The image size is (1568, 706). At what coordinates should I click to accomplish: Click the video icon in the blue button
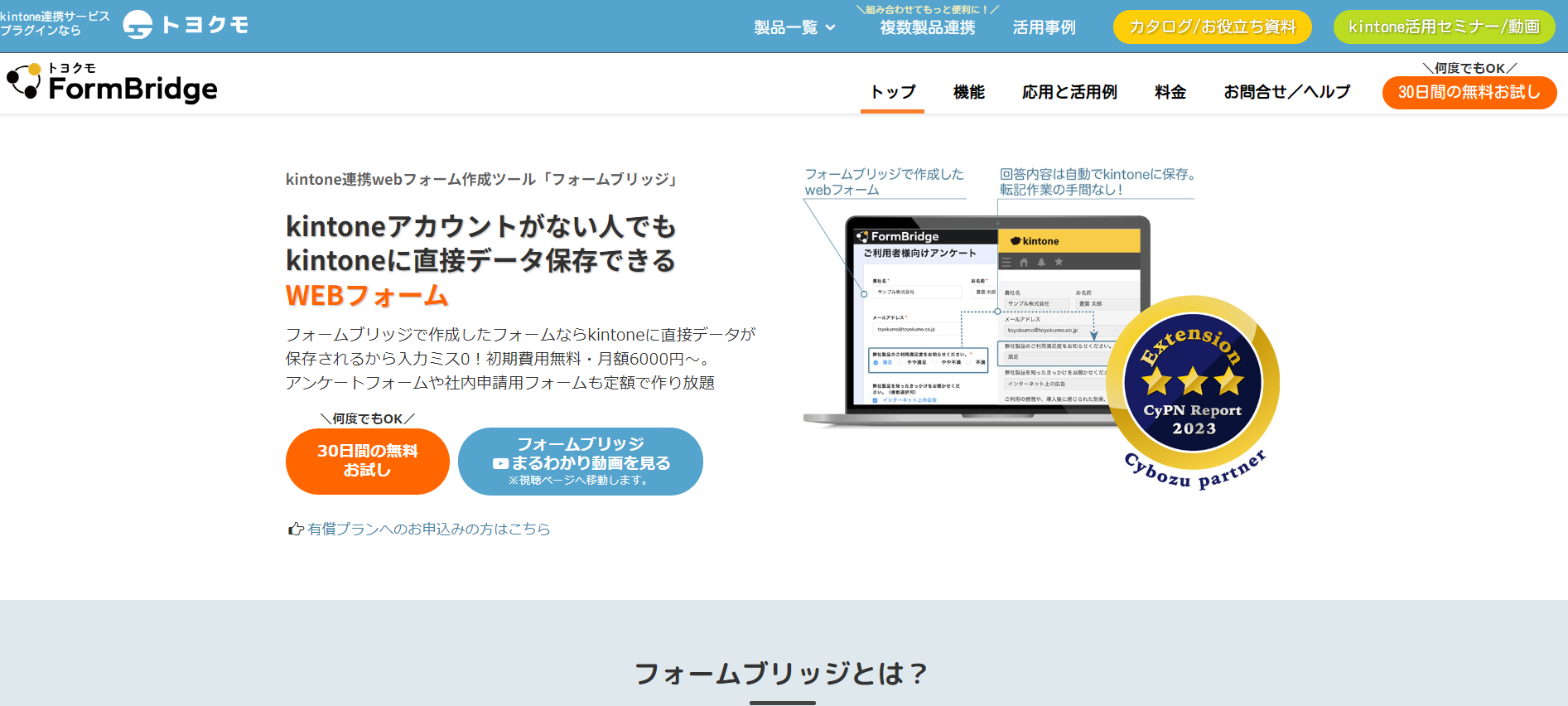click(500, 464)
